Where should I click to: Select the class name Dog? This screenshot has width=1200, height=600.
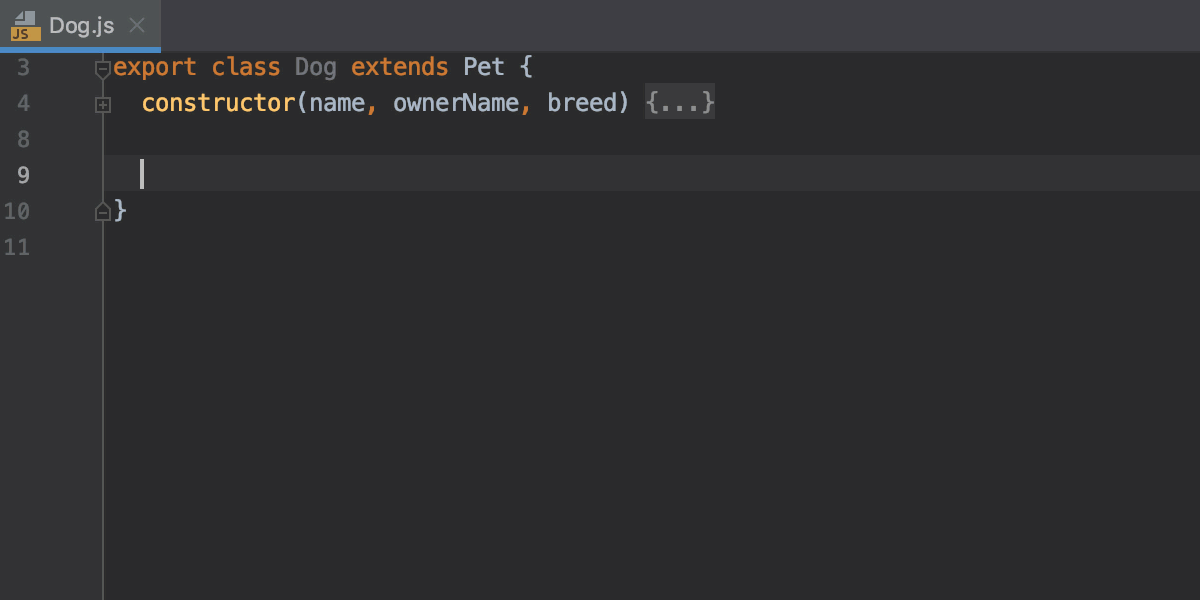315,66
